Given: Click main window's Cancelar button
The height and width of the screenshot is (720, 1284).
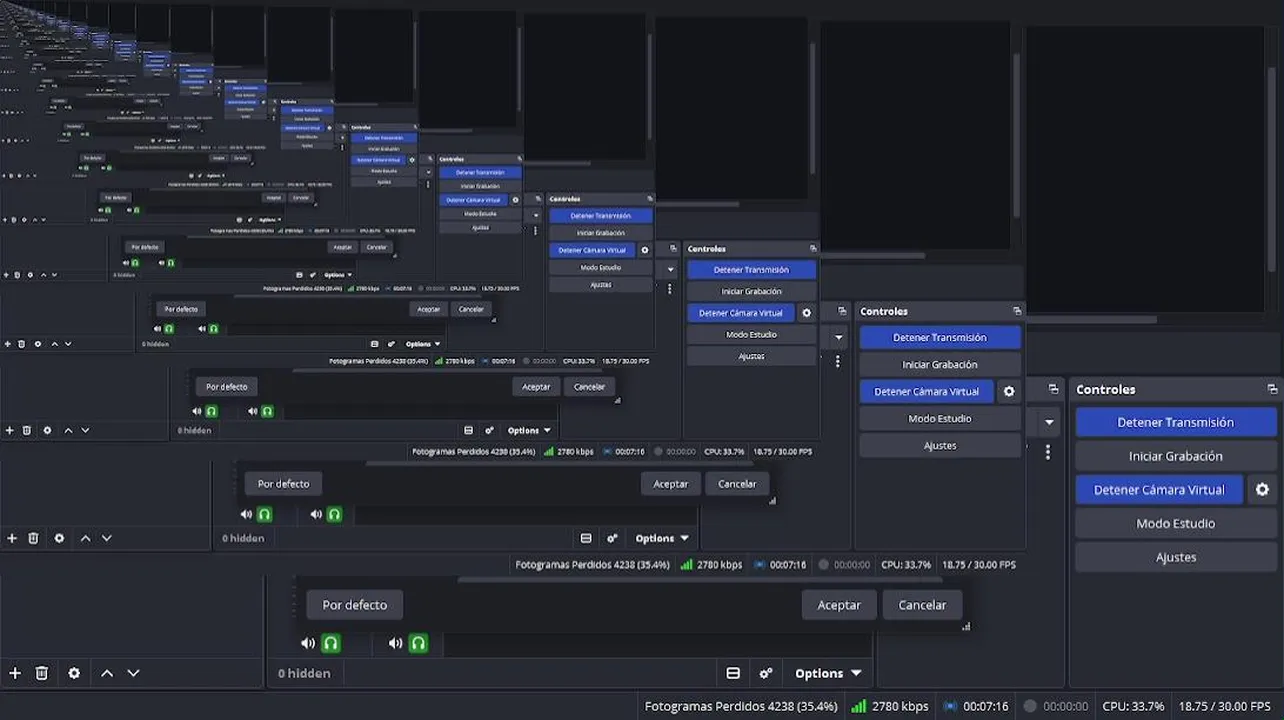Looking at the screenshot, I should click(922, 605).
